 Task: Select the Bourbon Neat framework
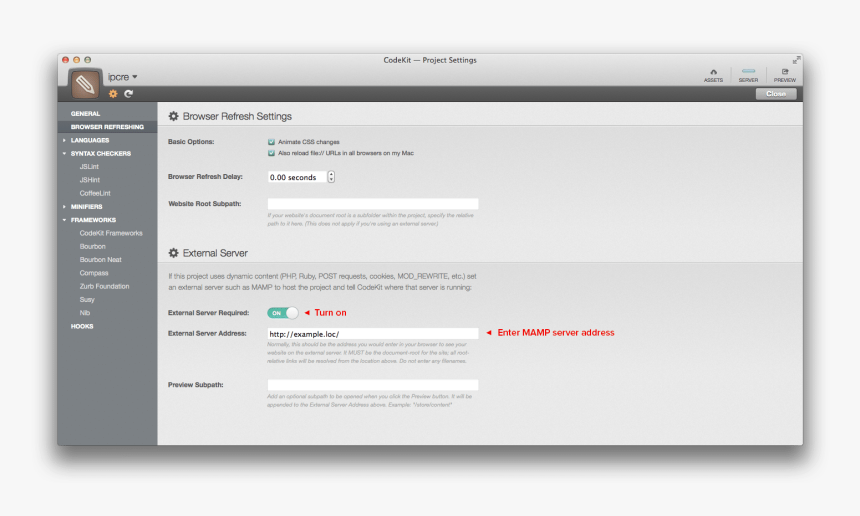point(100,259)
